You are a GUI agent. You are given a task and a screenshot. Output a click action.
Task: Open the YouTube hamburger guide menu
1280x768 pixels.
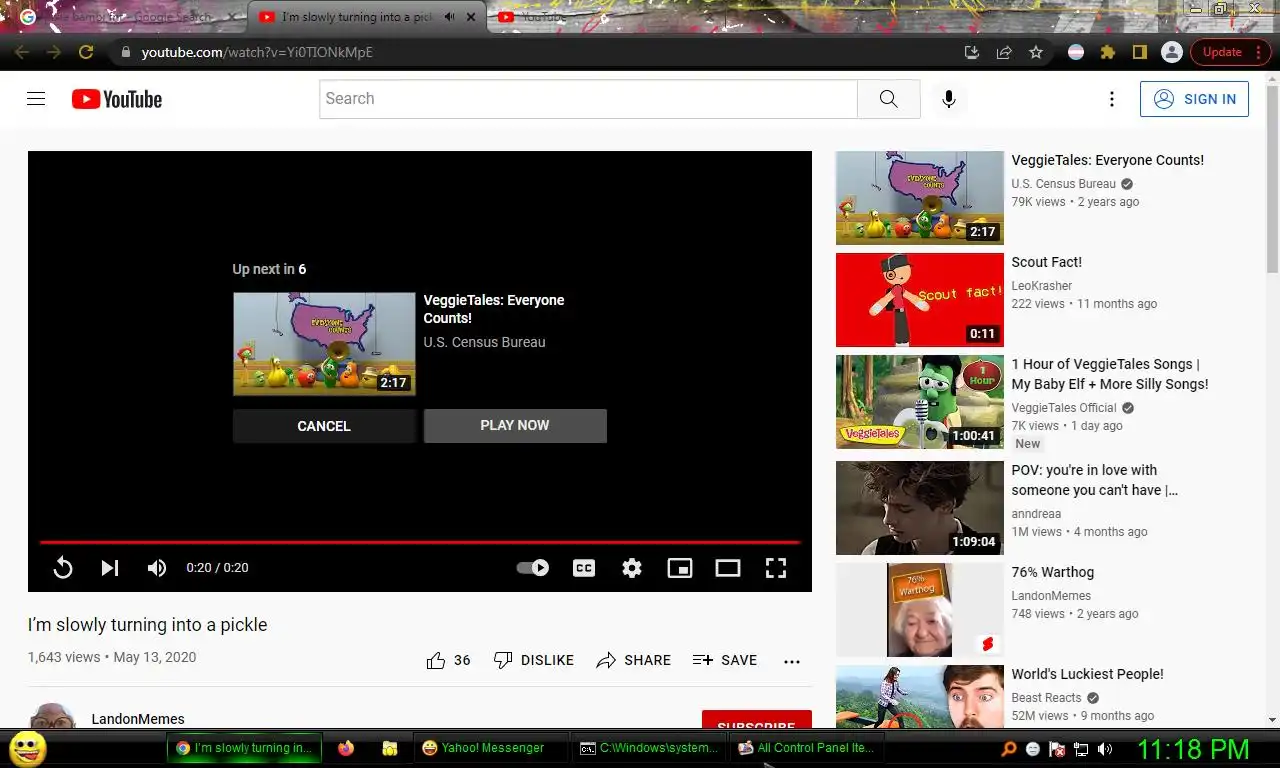pyautogui.click(x=36, y=99)
